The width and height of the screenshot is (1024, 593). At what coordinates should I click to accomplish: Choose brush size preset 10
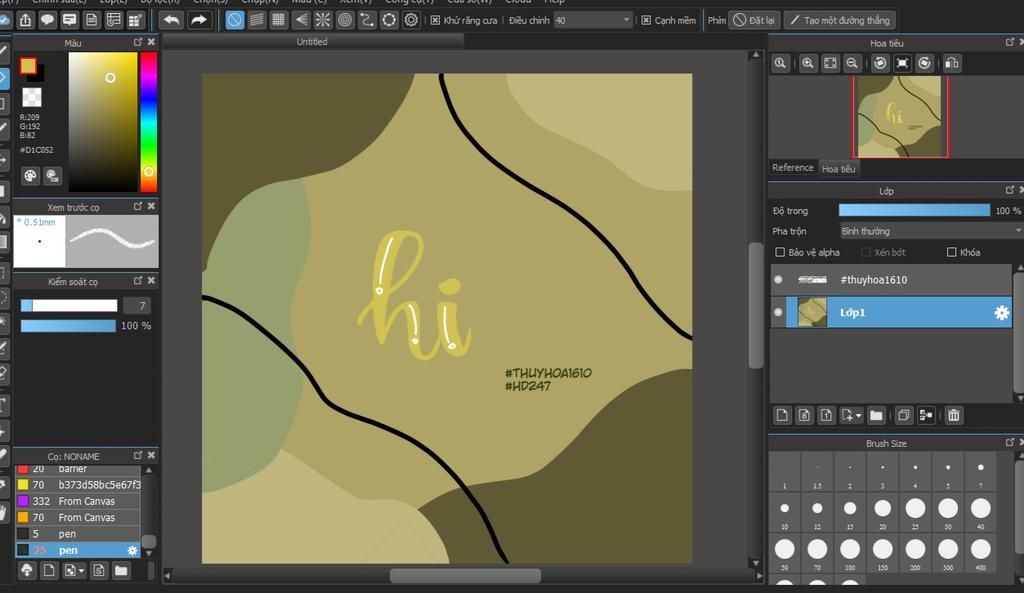coord(784,513)
